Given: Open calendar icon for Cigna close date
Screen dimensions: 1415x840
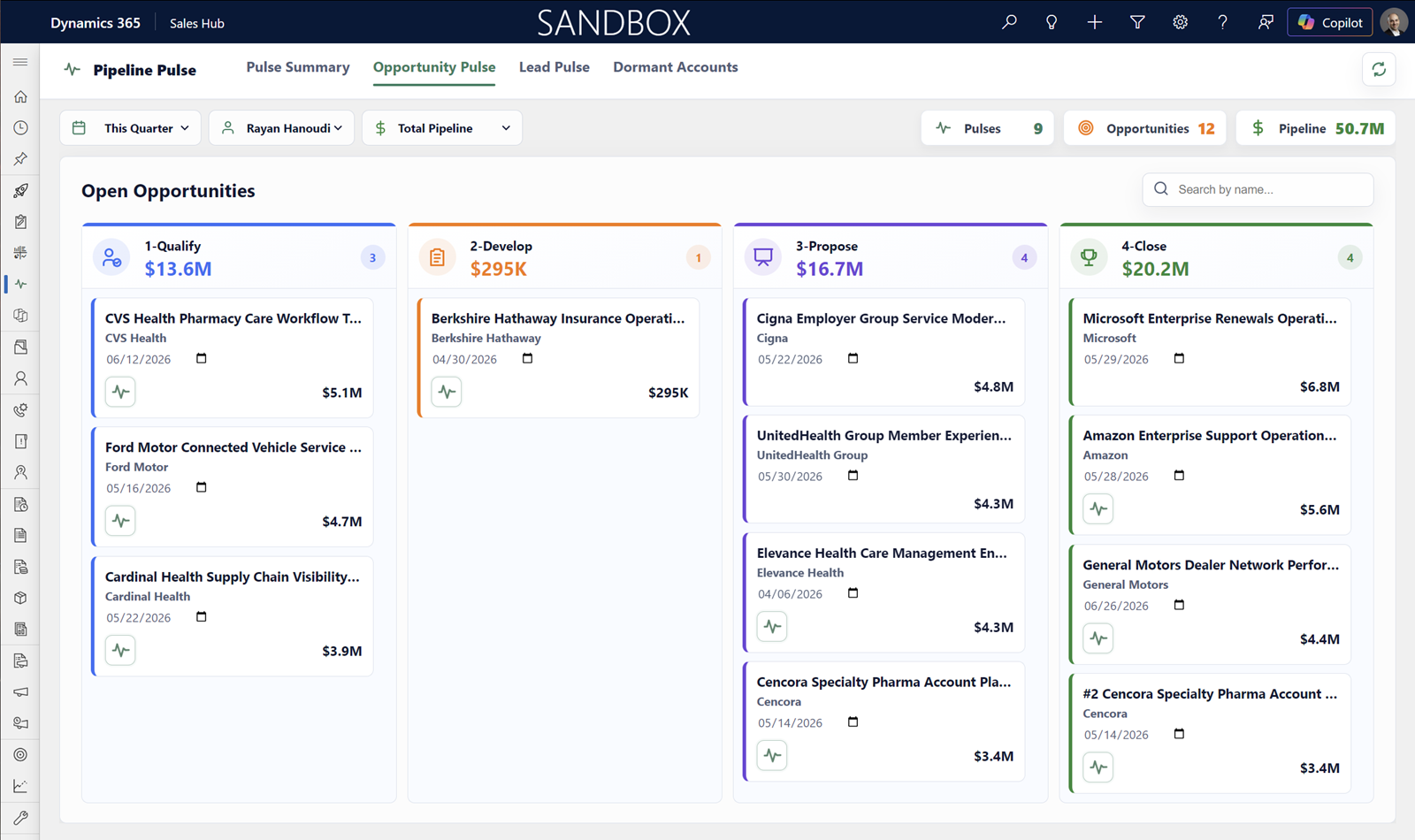Looking at the screenshot, I should pyautogui.click(x=853, y=358).
